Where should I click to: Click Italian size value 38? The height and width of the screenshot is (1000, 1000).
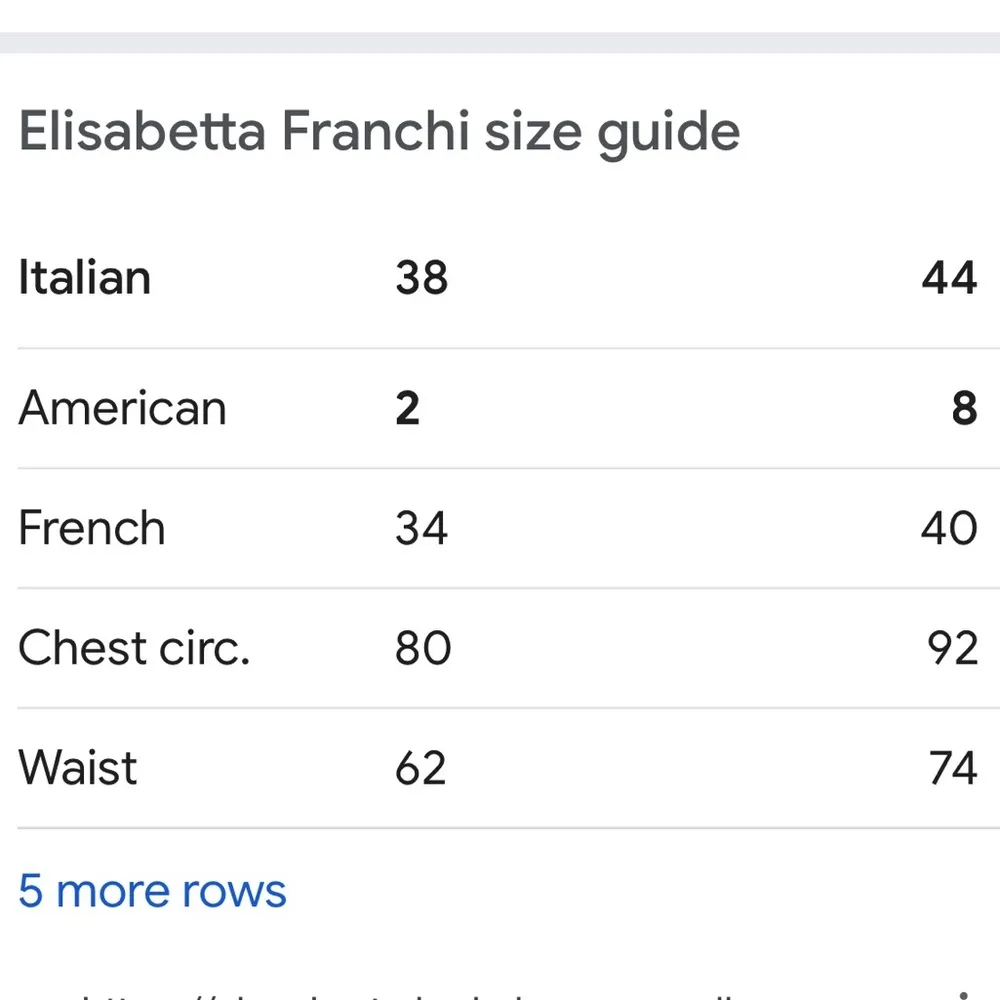click(x=421, y=277)
